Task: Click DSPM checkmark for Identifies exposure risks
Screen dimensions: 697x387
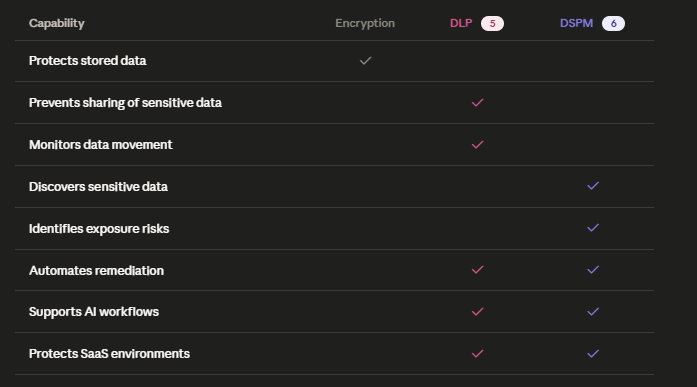Action: point(593,228)
